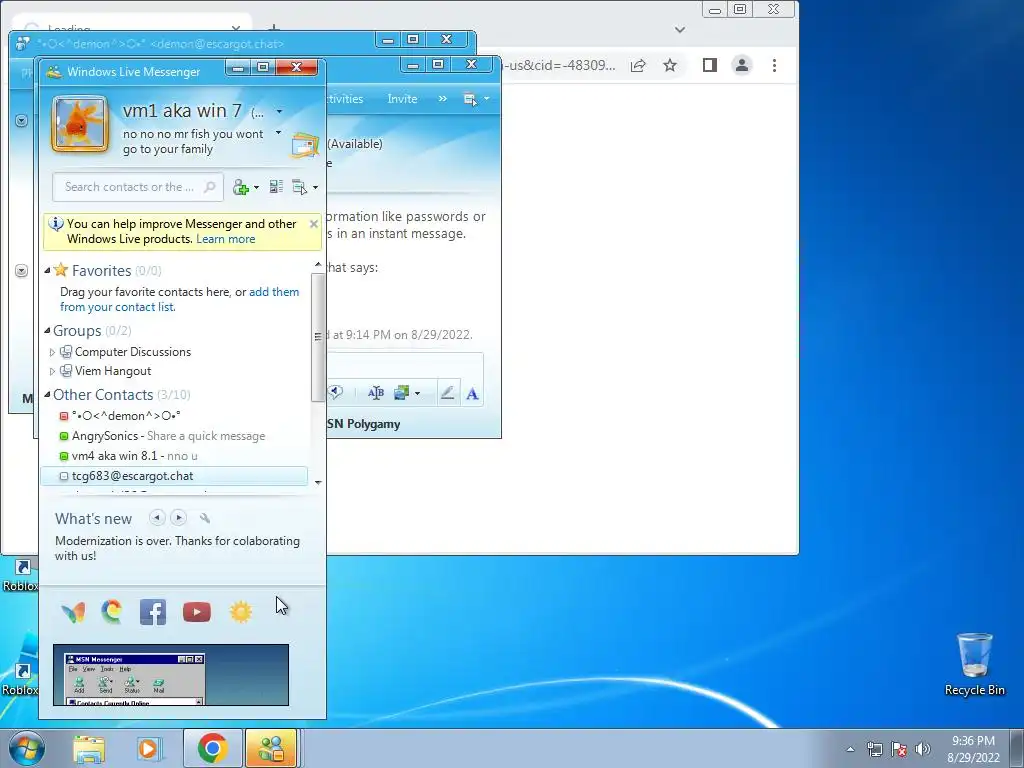Collapse the Groups section
This screenshot has width=1024, height=768.
(x=47, y=330)
